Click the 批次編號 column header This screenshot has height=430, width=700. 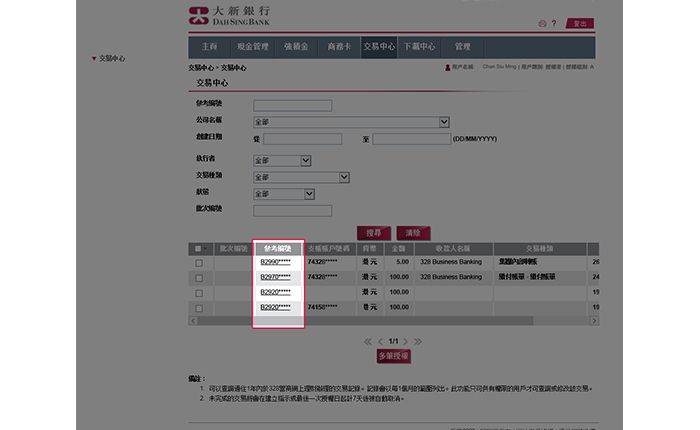coord(233,249)
